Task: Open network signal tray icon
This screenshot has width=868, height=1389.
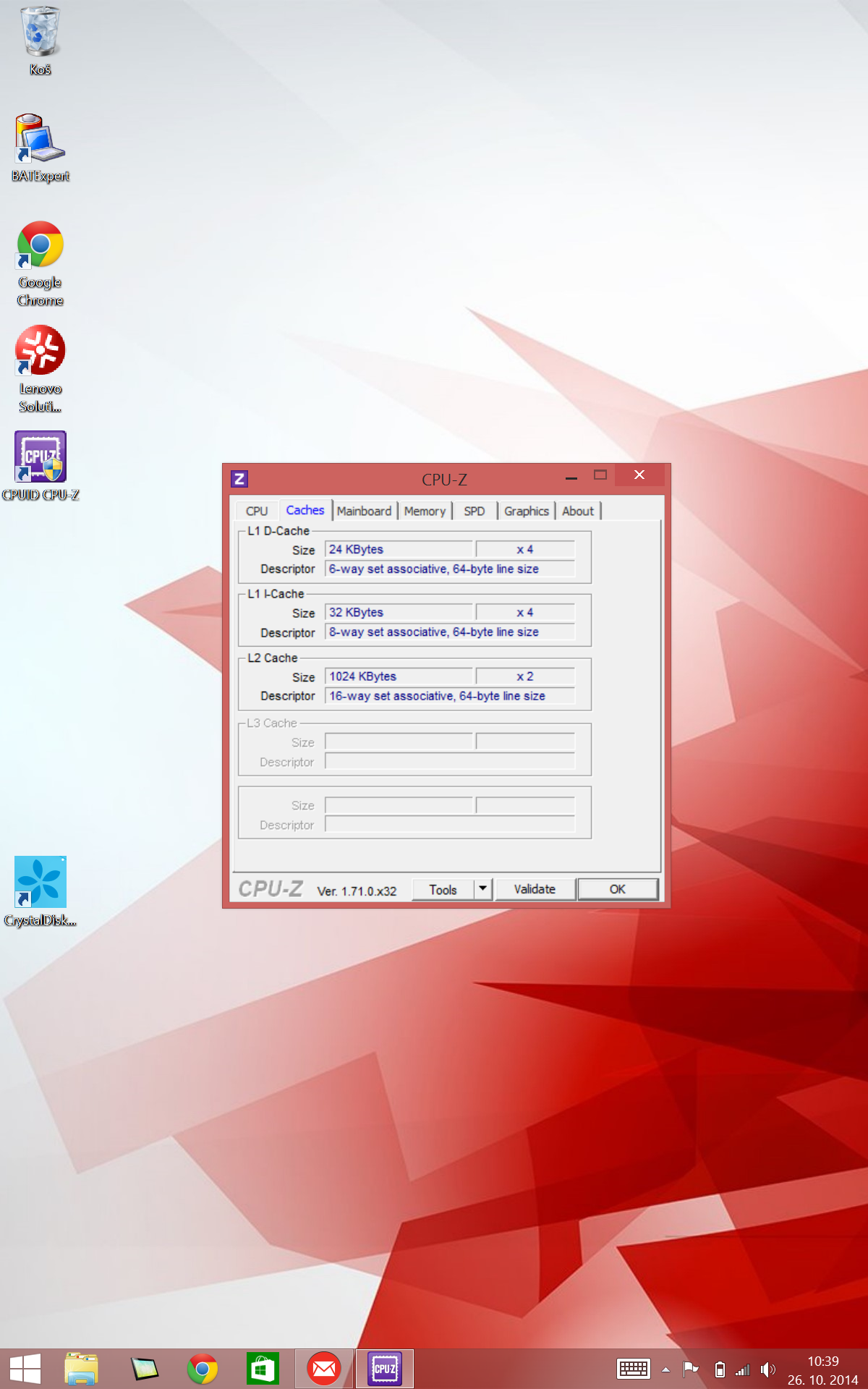Action: [x=743, y=1369]
